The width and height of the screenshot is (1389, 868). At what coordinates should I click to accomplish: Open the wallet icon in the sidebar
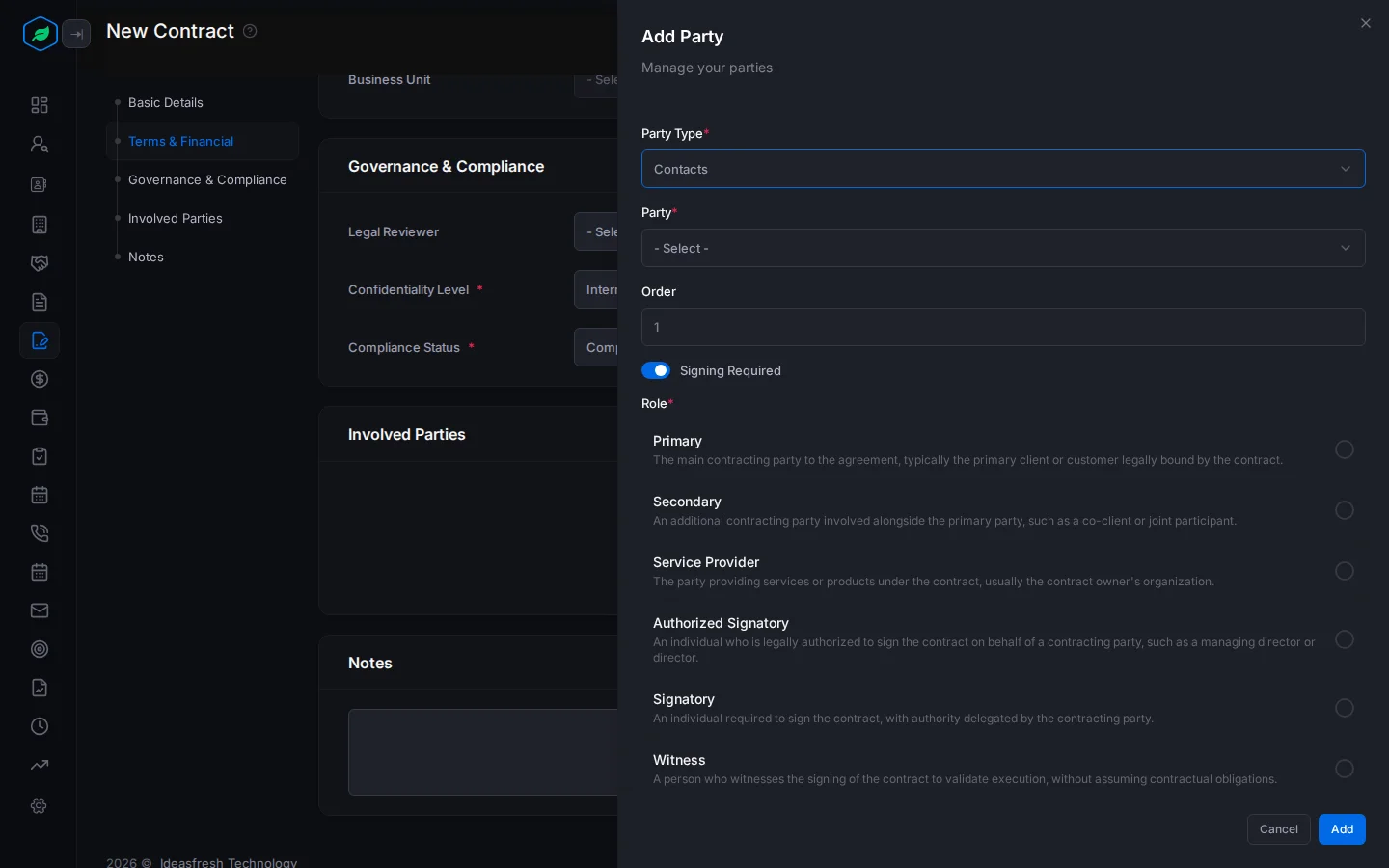click(x=40, y=418)
